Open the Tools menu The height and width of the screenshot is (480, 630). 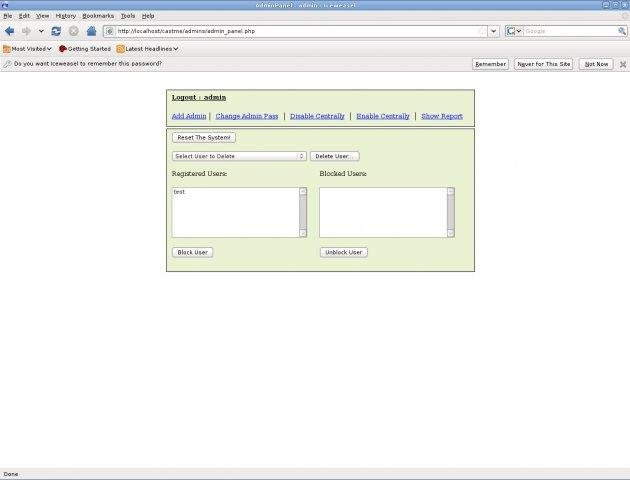[x=128, y=16]
